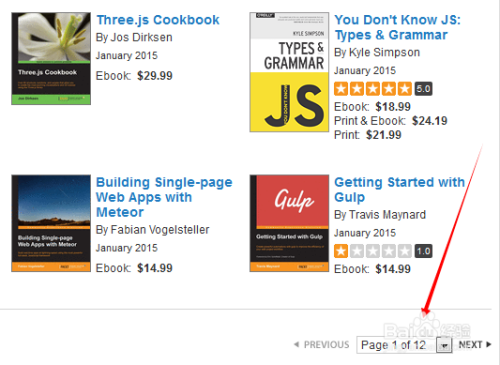The height and width of the screenshot is (365, 500).
Task: Click the Page 1 of 12 combo box
Action: pyautogui.click(x=404, y=345)
